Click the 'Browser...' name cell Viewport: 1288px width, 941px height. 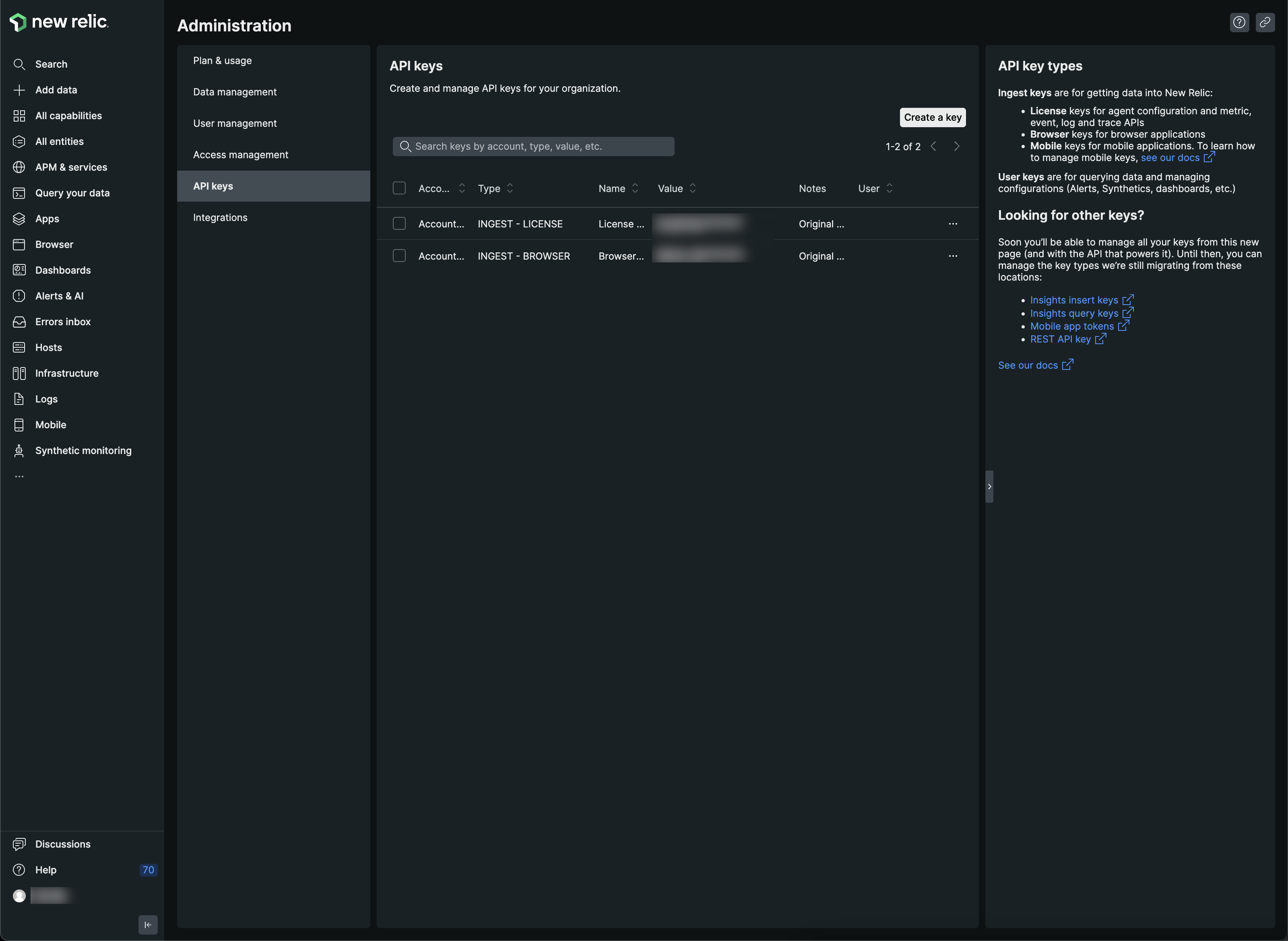pyautogui.click(x=621, y=256)
